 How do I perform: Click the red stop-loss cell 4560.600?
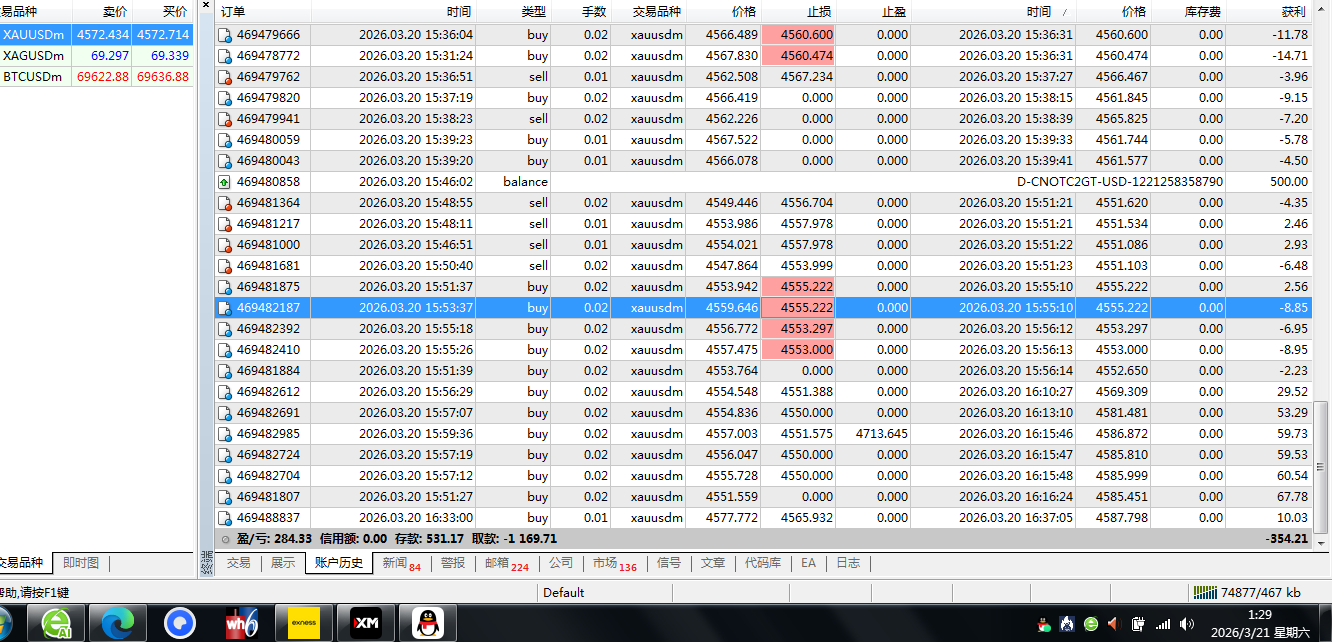click(x=798, y=35)
